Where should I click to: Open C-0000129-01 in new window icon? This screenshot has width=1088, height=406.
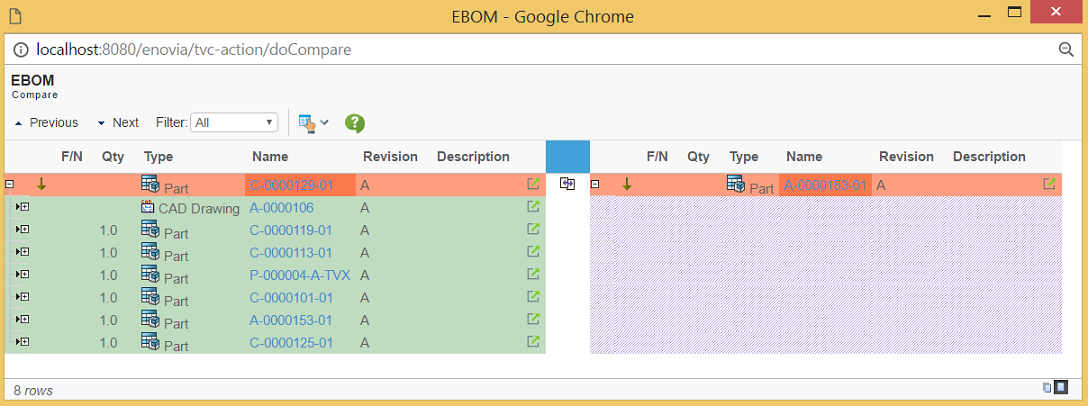pyautogui.click(x=533, y=184)
